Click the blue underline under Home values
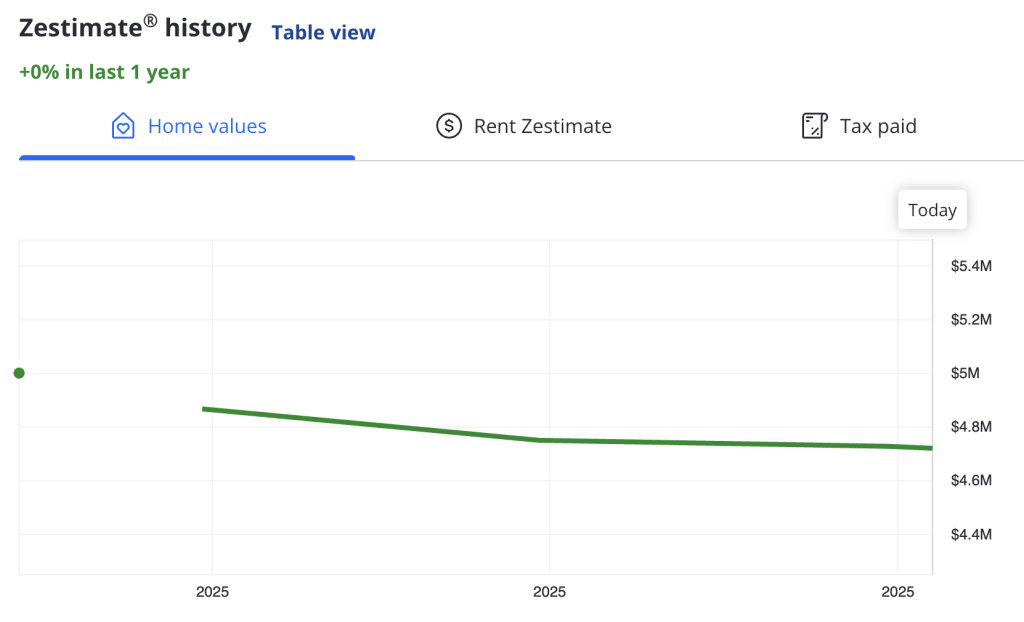This screenshot has height=622, width=1024. [187, 157]
